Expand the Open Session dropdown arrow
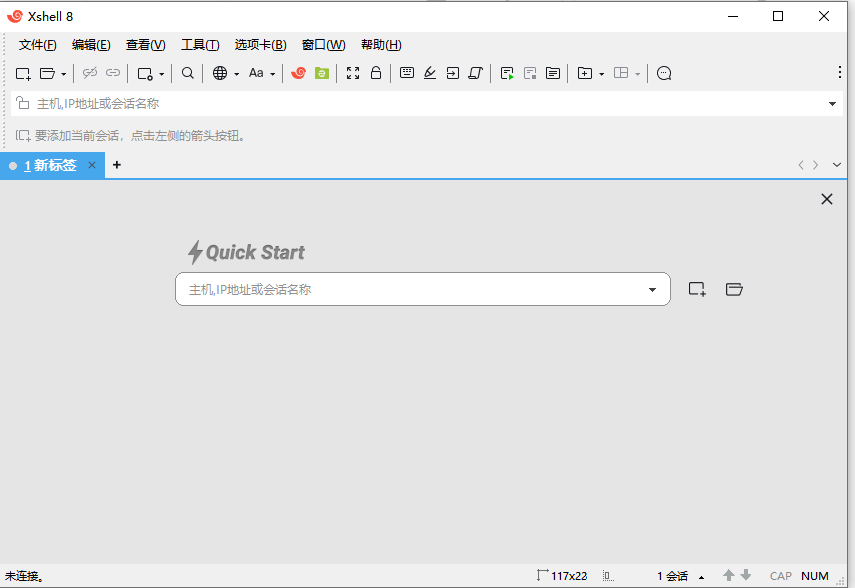The width and height of the screenshot is (855, 588). tap(64, 74)
